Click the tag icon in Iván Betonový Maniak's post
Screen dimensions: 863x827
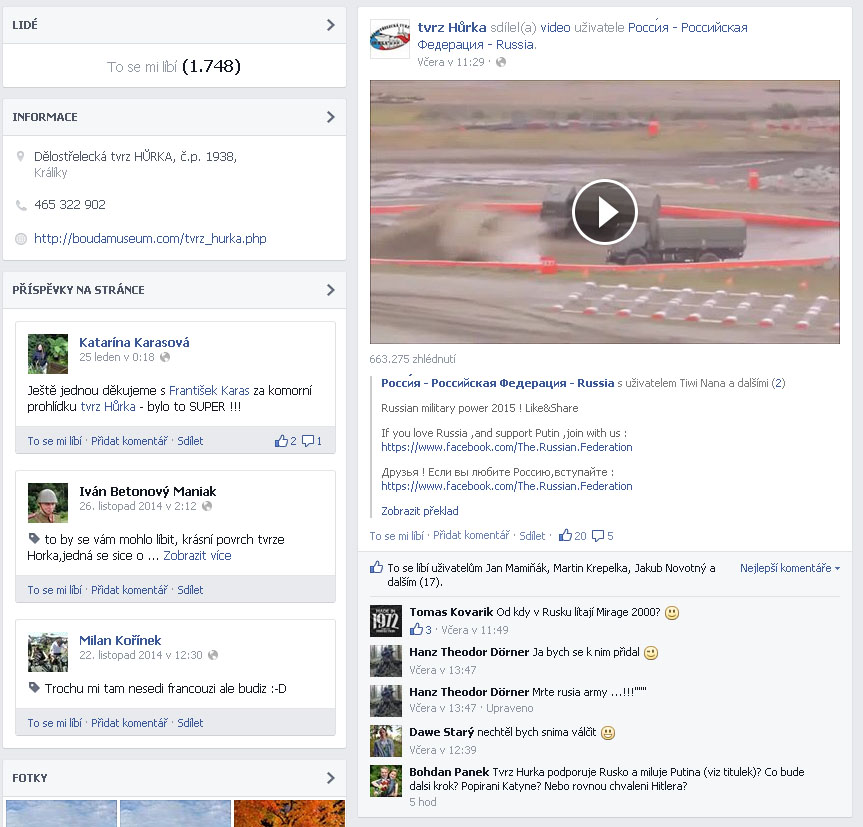click(34, 539)
